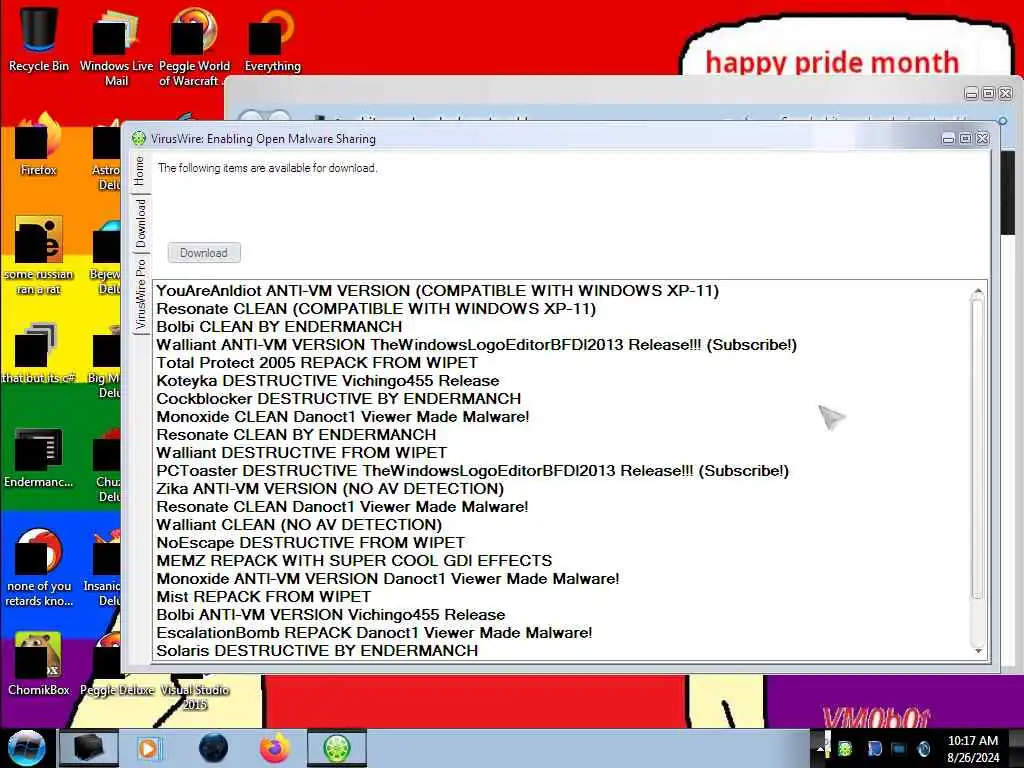Image resolution: width=1024 pixels, height=768 pixels.
Task: Switch to the VirusWire Pro tab
Action: pos(141,294)
